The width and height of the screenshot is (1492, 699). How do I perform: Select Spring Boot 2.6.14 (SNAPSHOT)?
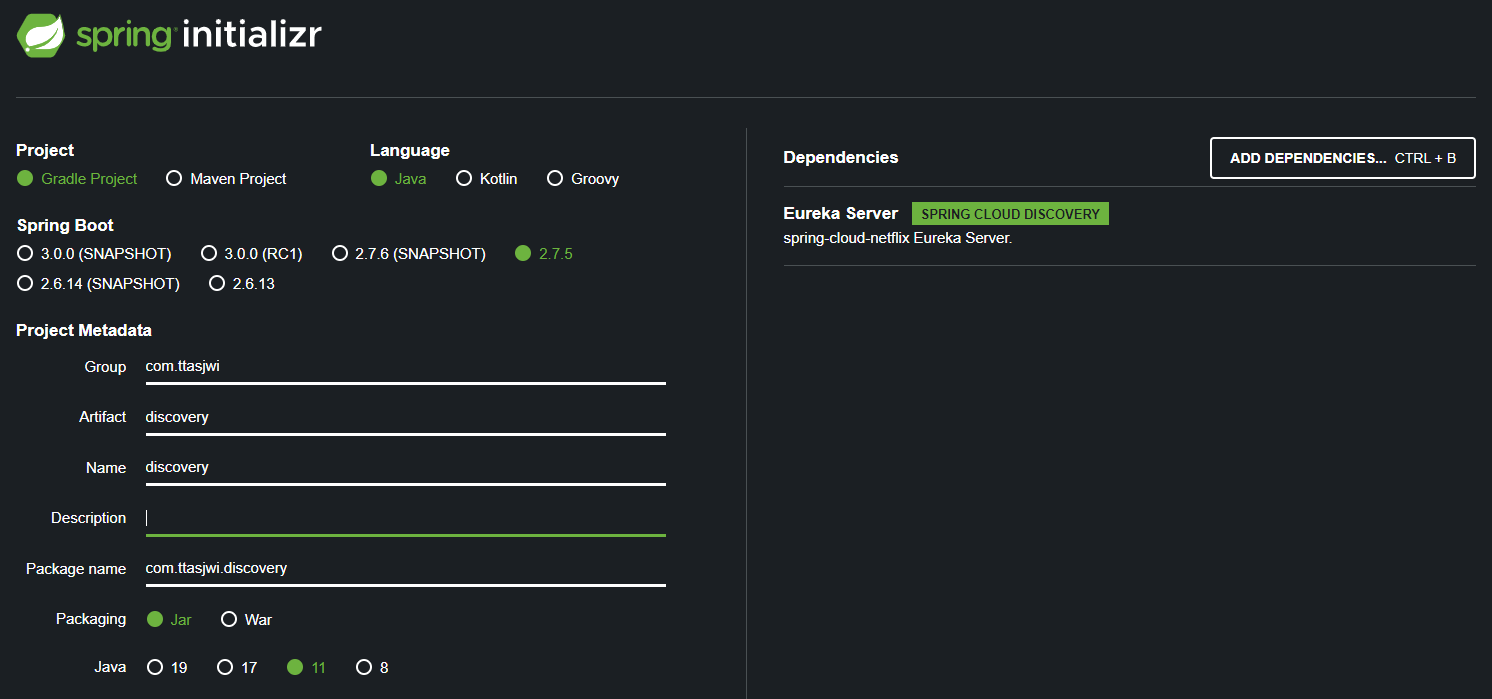[x=98, y=284]
